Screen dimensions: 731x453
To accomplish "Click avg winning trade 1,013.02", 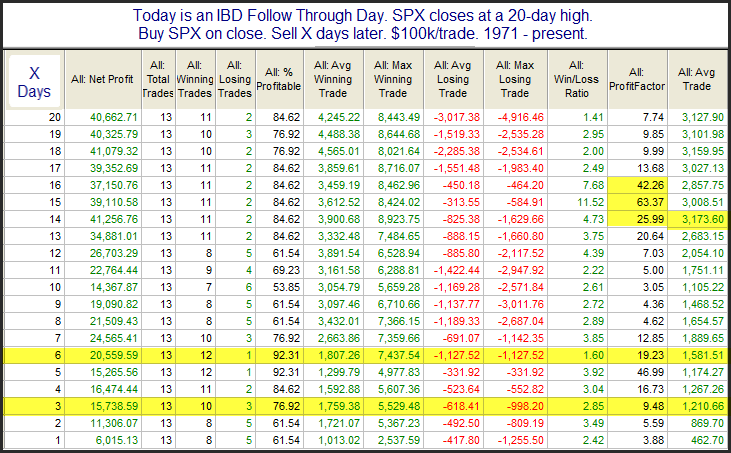I will [x=339, y=440].
